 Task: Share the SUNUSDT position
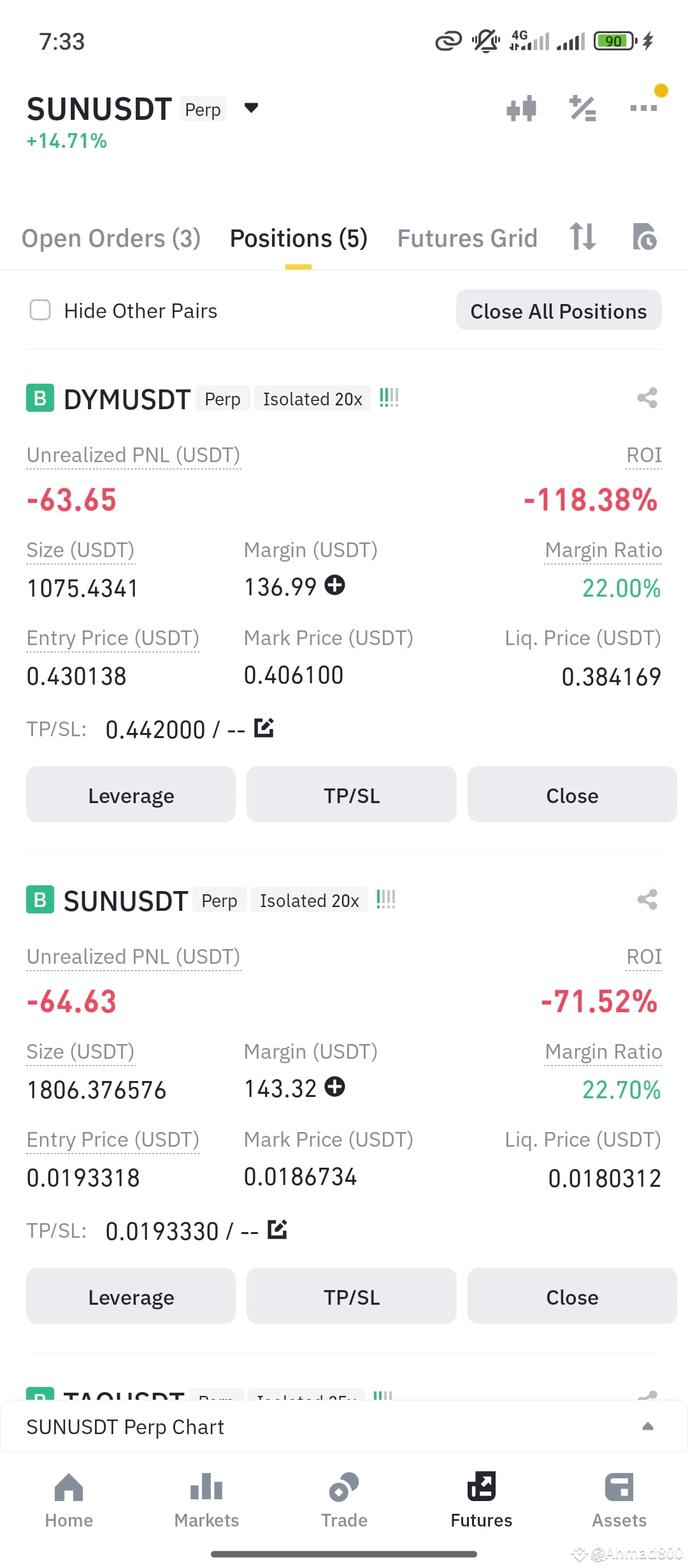click(647, 900)
